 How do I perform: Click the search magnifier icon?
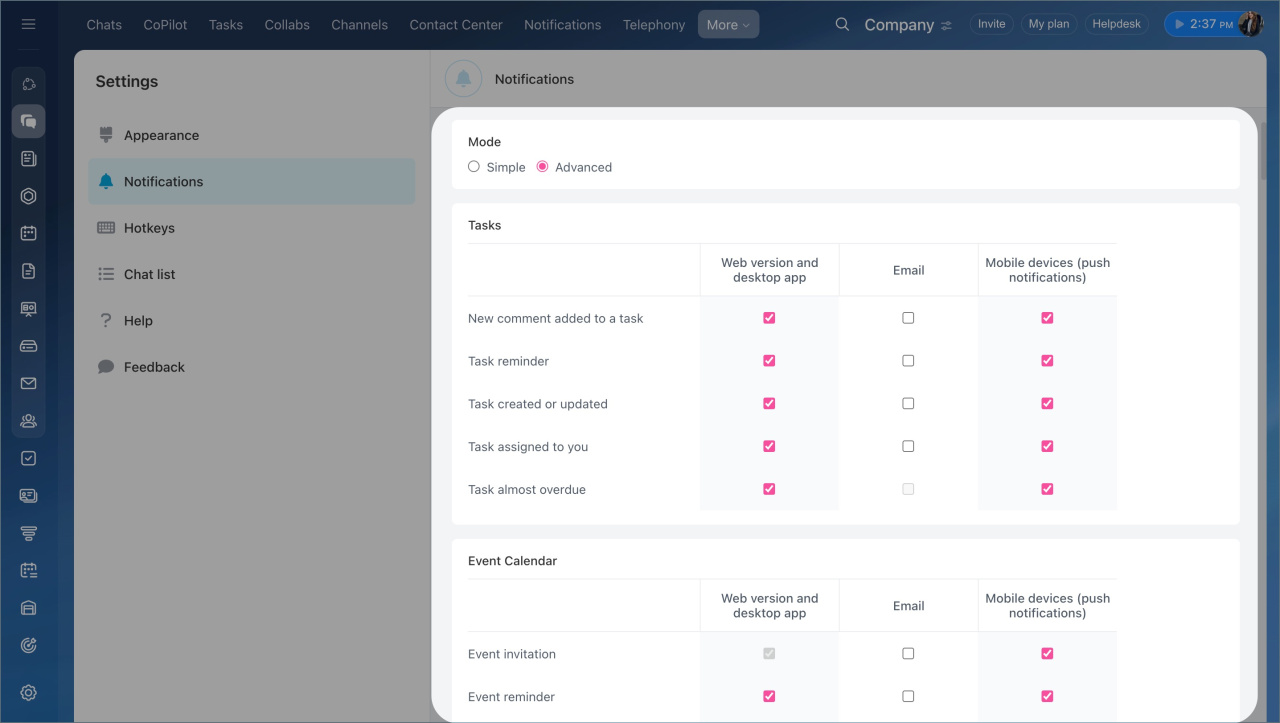click(x=842, y=24)
